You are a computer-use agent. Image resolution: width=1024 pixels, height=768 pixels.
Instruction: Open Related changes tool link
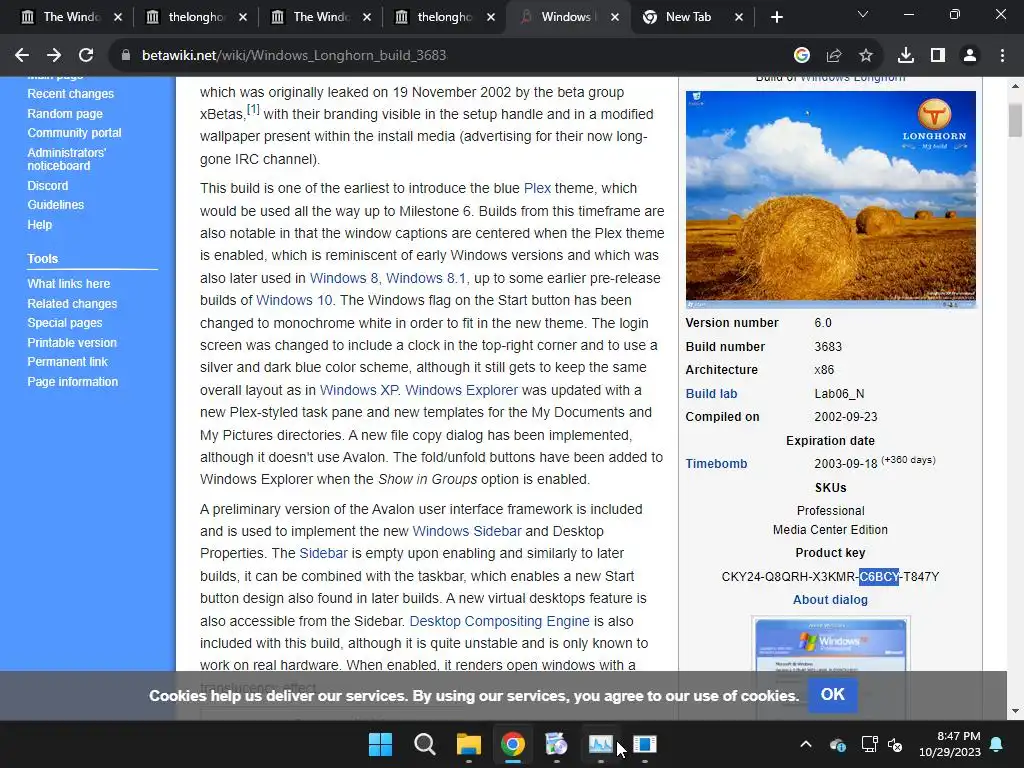click(72, 304)
